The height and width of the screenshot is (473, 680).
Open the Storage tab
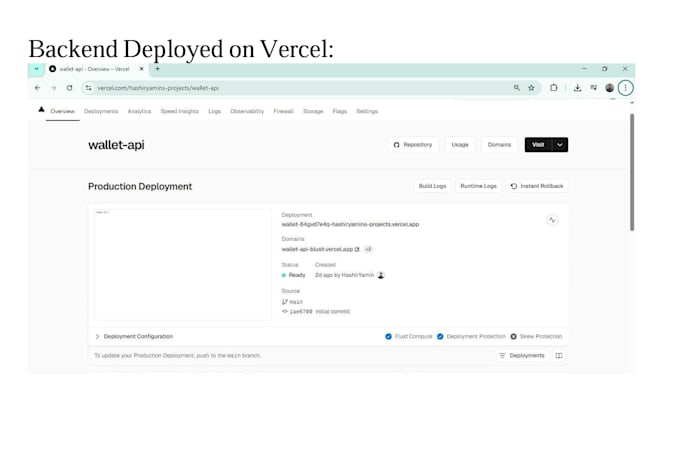click(313, 111)
